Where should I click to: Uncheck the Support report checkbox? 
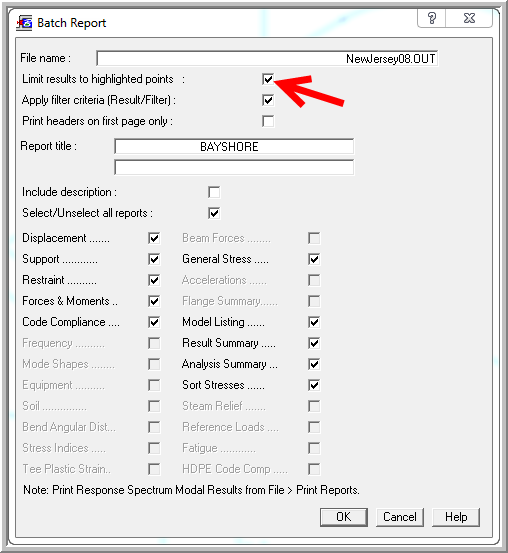coord(154,259)
